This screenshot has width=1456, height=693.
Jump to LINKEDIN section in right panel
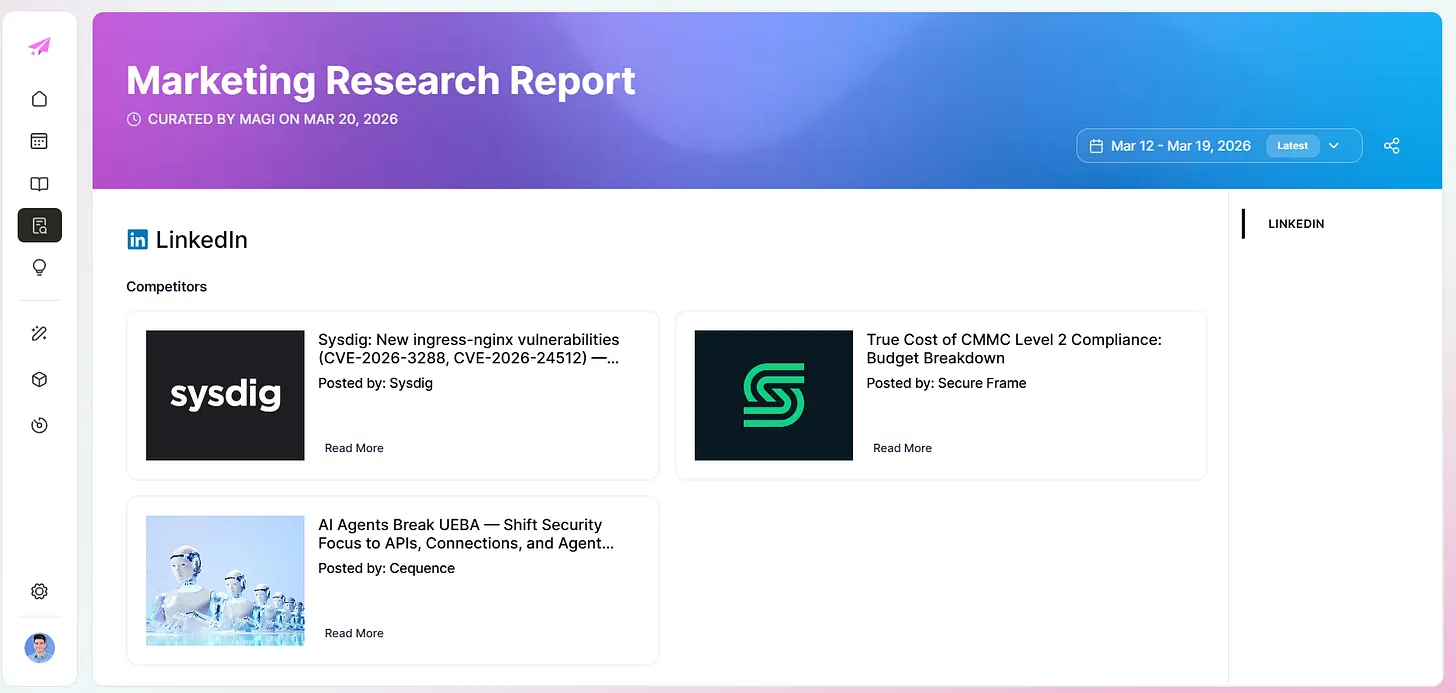tap(1296, 224)
